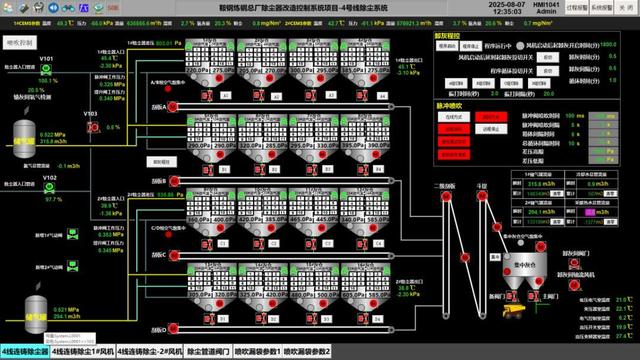Click the magenta 采暖热水 flow value box
The image size is (640, 360).
590,212
